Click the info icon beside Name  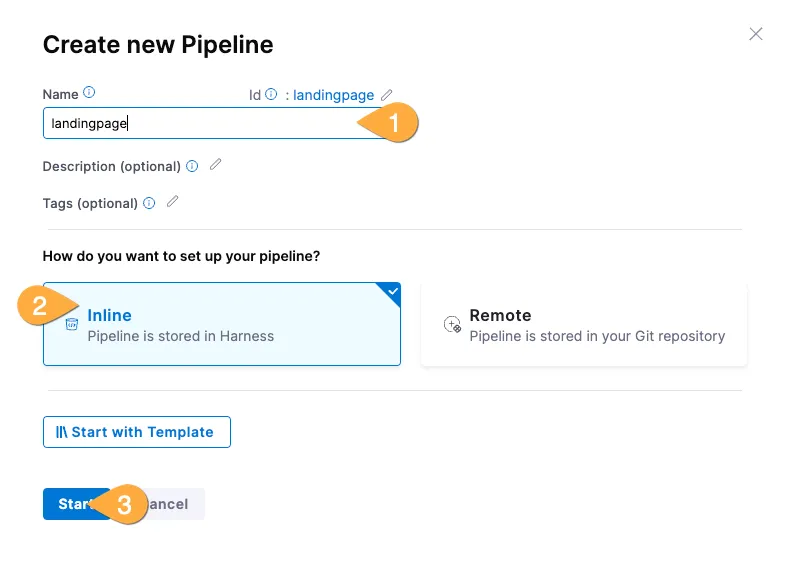(x=89, y=93)
